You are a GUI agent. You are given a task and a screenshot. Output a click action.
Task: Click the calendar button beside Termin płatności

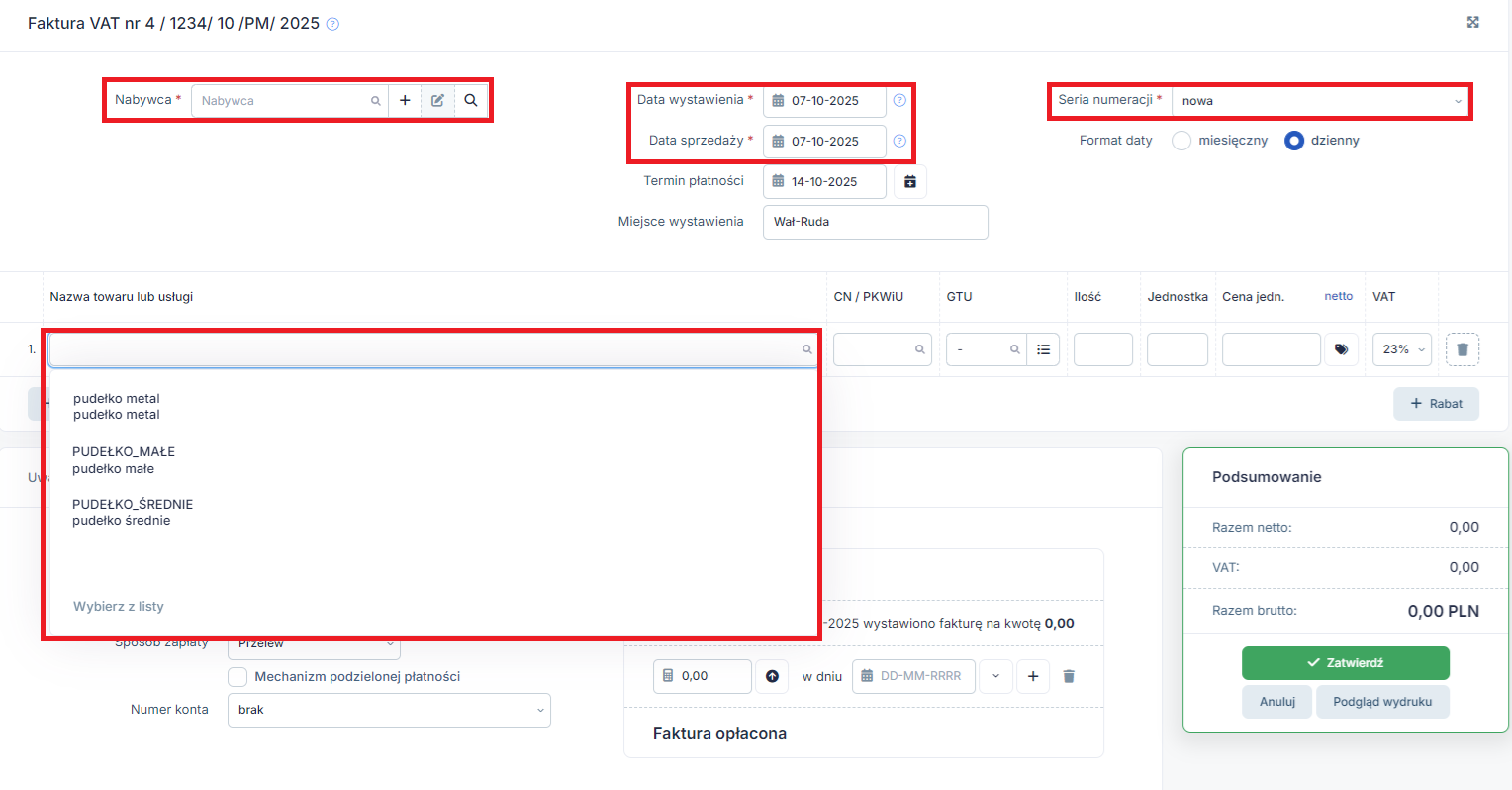pos(909,182)
